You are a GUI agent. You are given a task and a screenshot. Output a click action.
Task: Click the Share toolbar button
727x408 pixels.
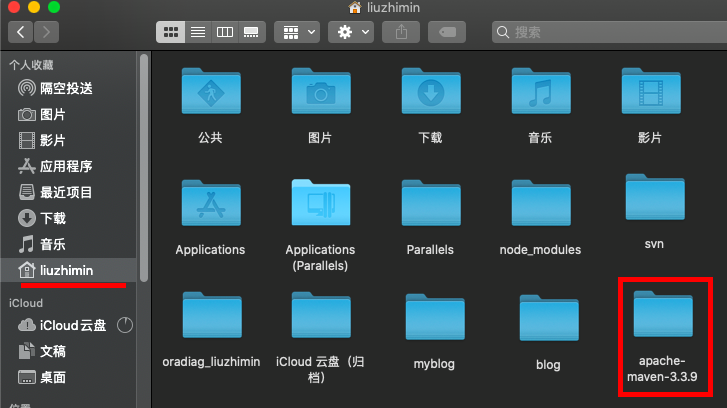[401, 32]
